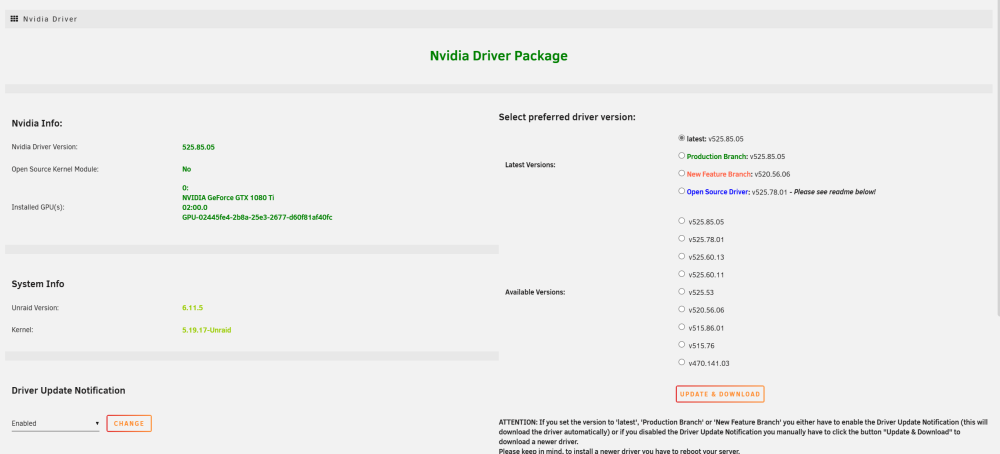This screenshot has height=454, width=1000.
Task: Click the Latest Versions label
Action: coord(530,165)
